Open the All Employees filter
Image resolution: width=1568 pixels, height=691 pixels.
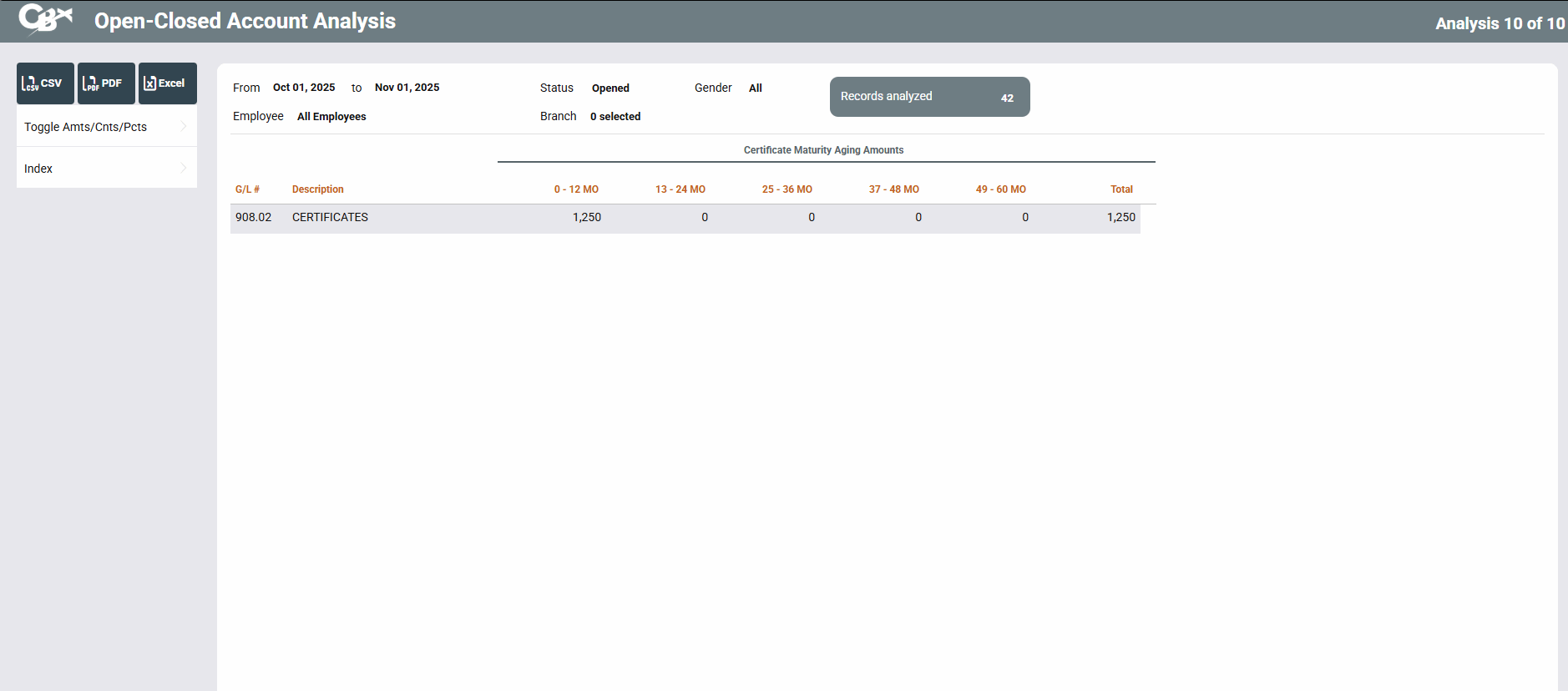coord(331,117)
